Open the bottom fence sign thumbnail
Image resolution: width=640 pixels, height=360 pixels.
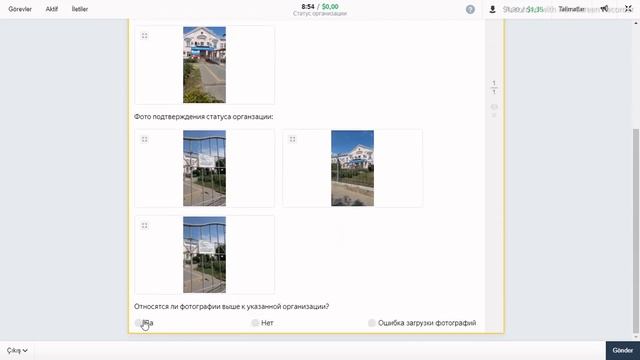click(x=204, y=255)
